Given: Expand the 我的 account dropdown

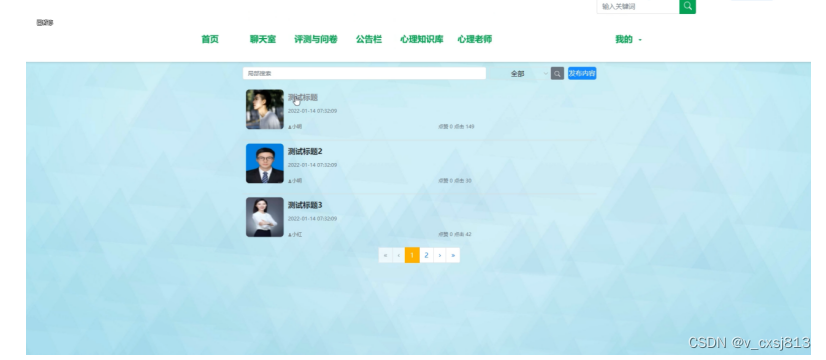Looking at the screenshot, I should [x=628, y=40].
